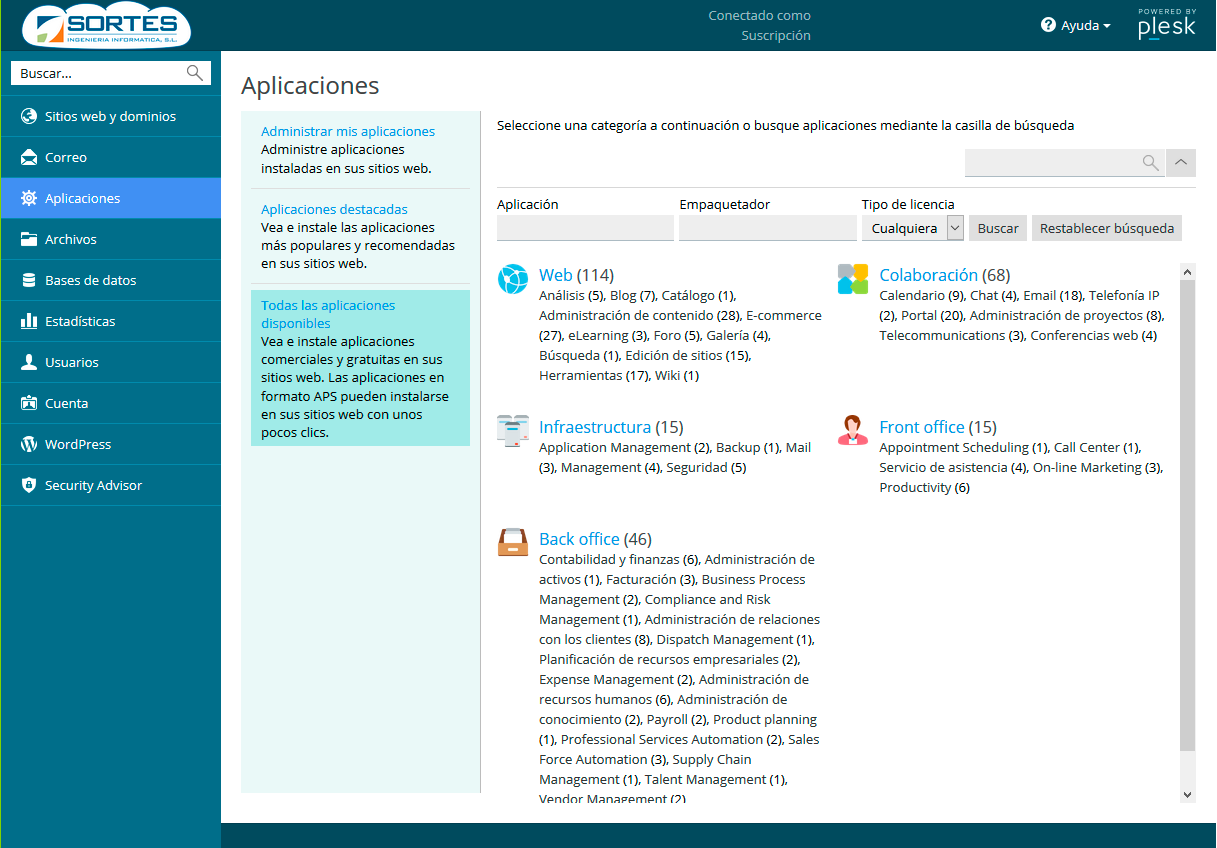Focus the Aplicación text field
The width and height of the screenshot is (1217, 848).
(x=585, y=228)
